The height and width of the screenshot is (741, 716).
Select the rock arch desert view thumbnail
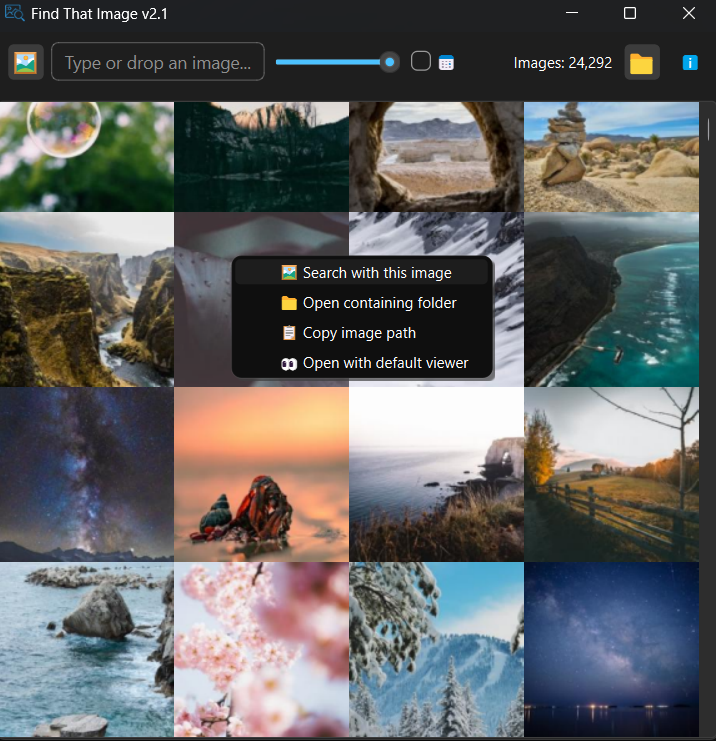[437, 157]
